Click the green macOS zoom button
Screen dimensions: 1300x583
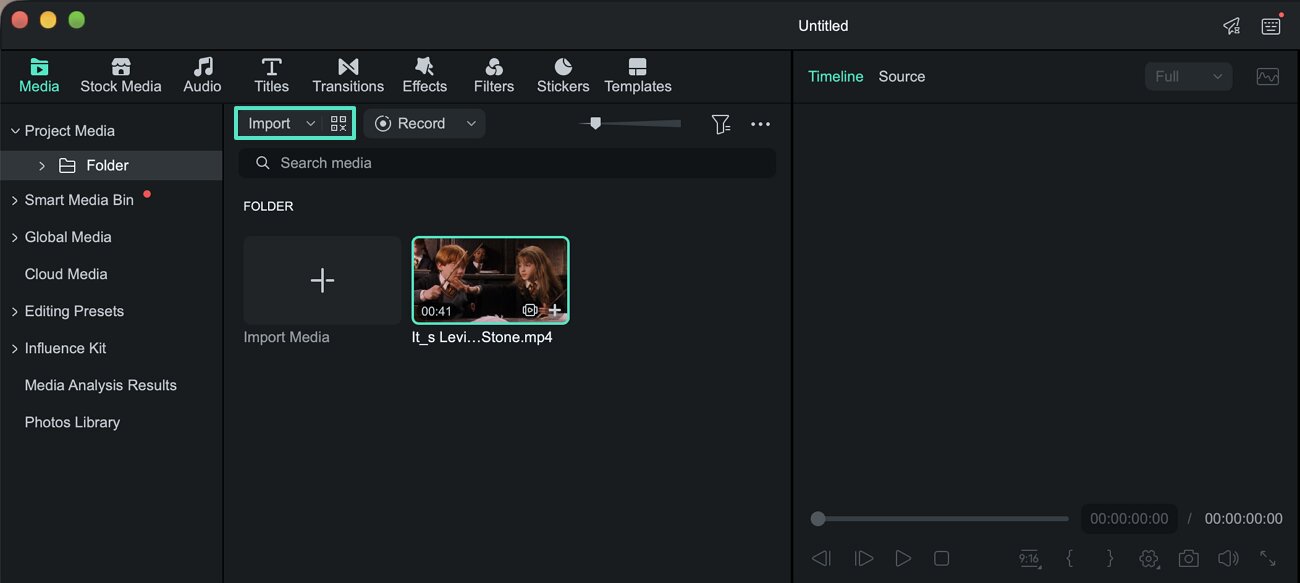[x=76, y=21]
